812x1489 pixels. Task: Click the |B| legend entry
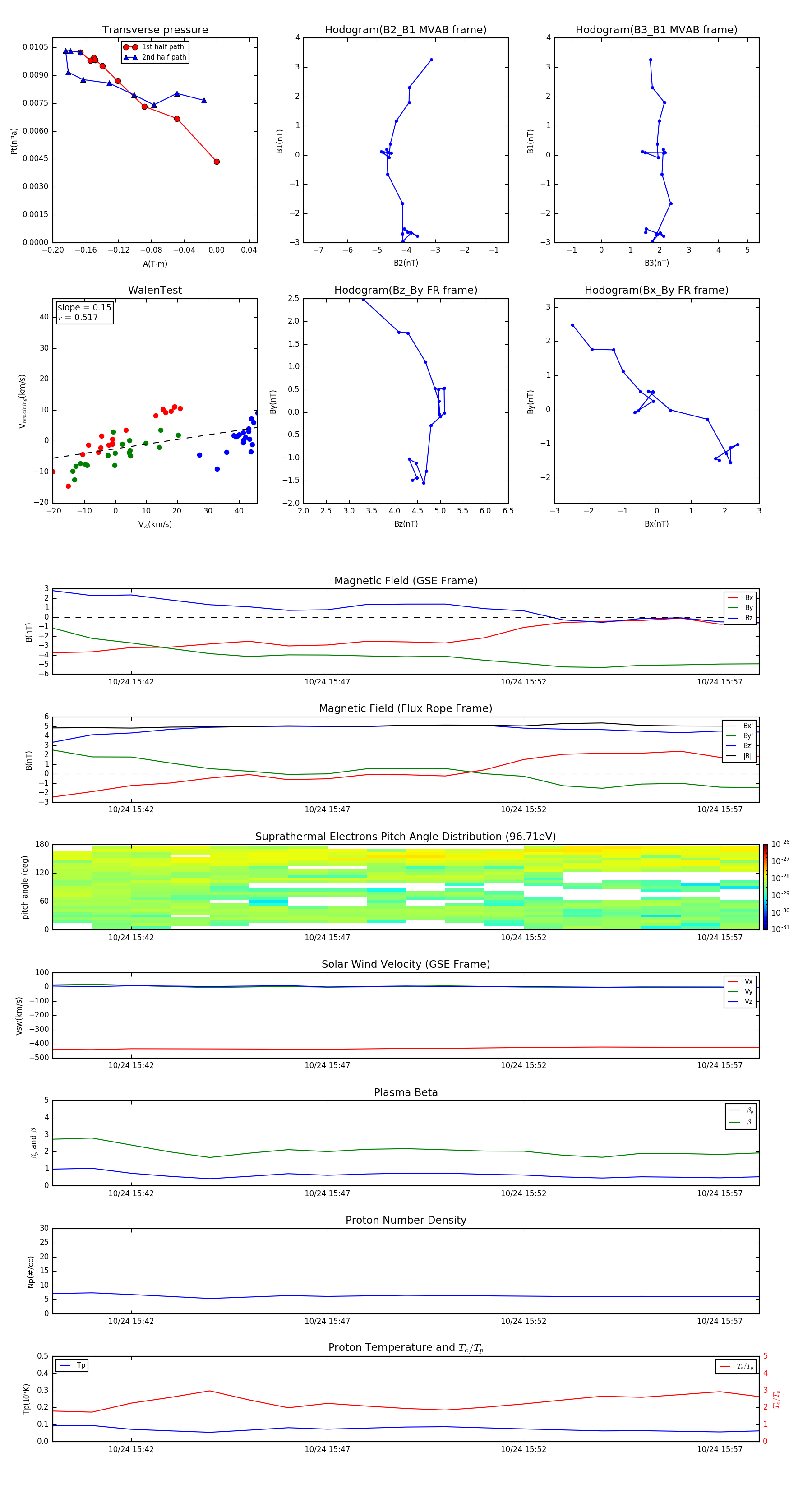pos(739,756)
